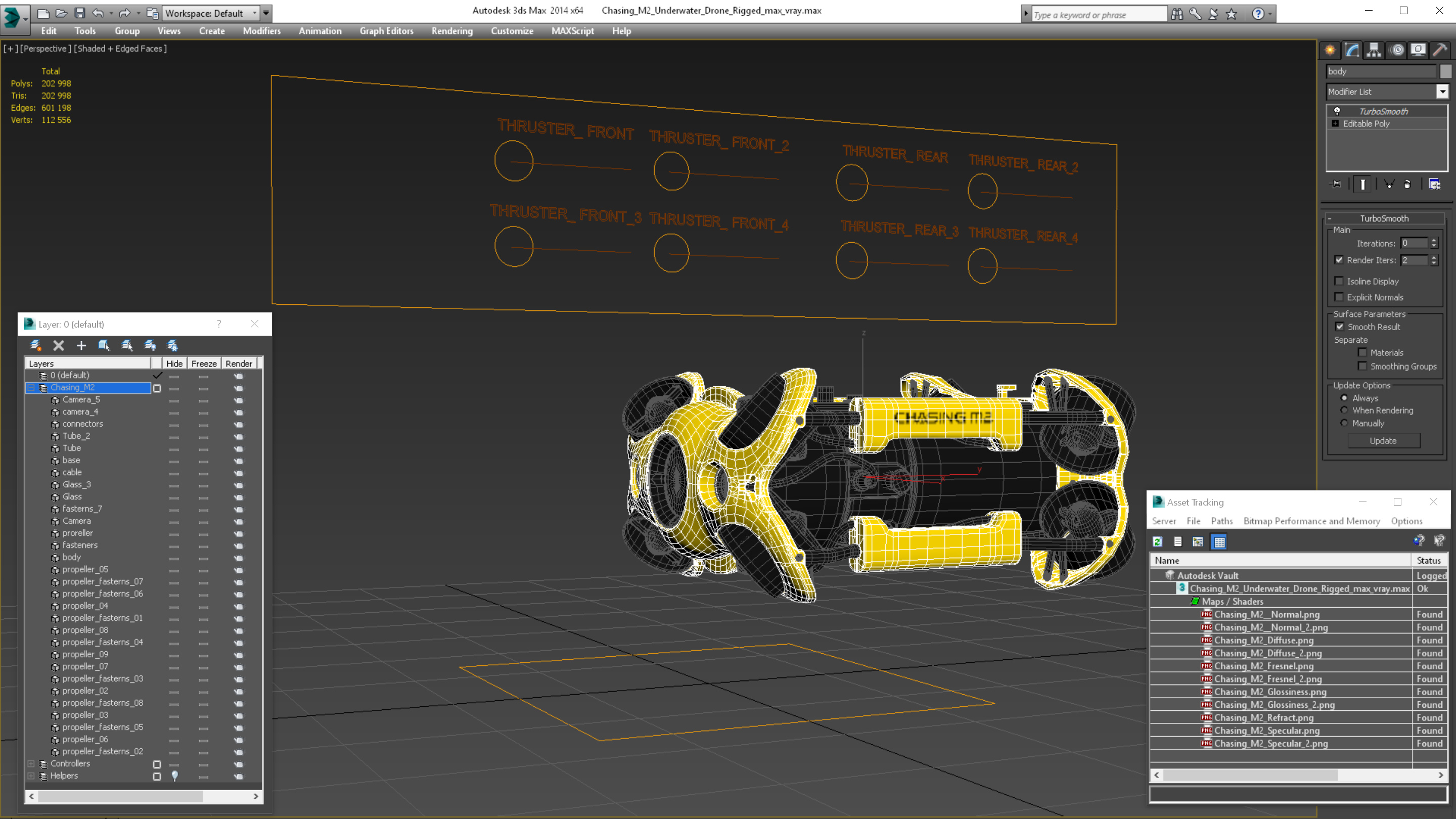Select the When Rendering radio button

pyautogui.click(x=1345, y=411)
